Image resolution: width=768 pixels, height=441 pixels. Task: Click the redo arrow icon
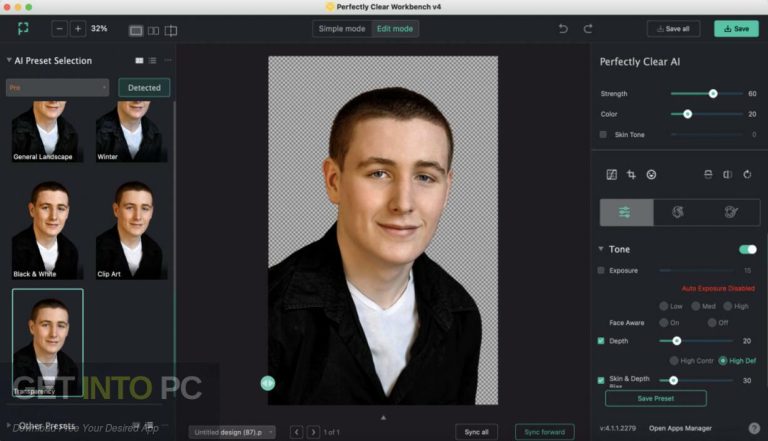[586, 29]
